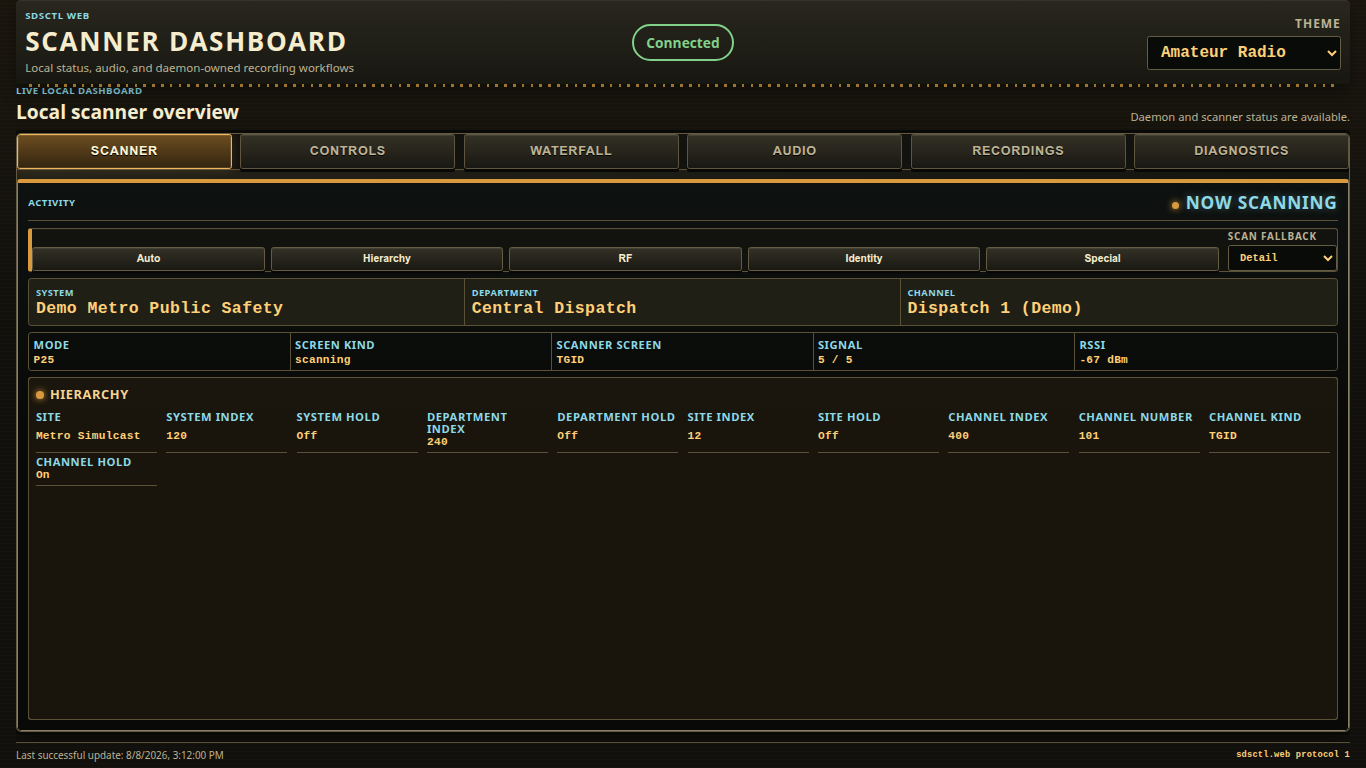Viewport: 1366px width, 768px height.
Task: Click the Screen Kind value scanning
Action: (323, 359)
